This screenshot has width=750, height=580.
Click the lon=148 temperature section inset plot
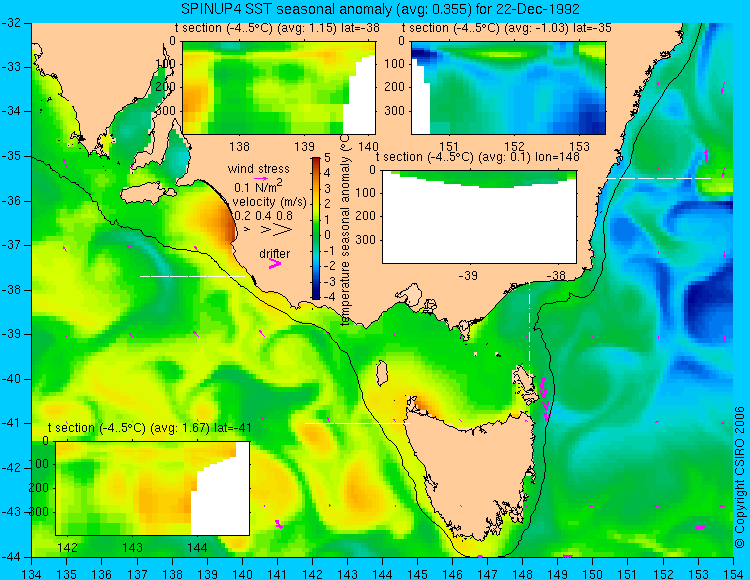pos(479,217)
